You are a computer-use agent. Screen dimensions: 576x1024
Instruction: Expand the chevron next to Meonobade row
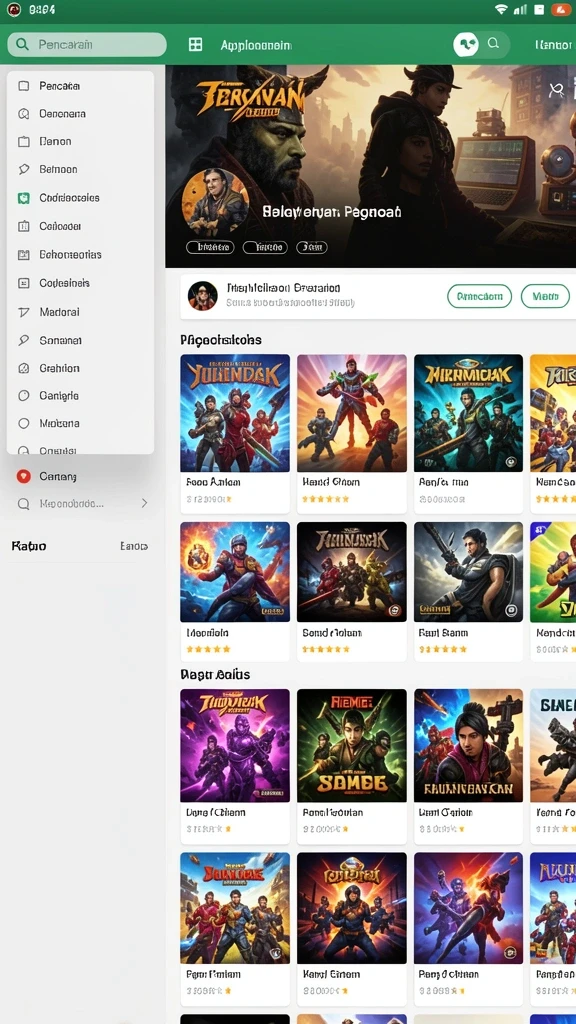pyautogui.click(x=144, y=504)
